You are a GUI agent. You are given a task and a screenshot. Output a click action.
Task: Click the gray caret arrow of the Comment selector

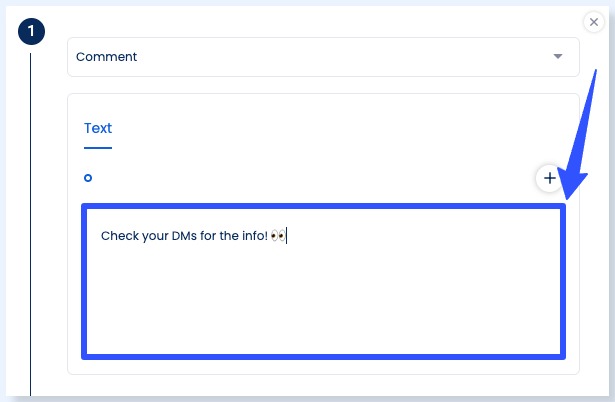click(x=558, y=57)
